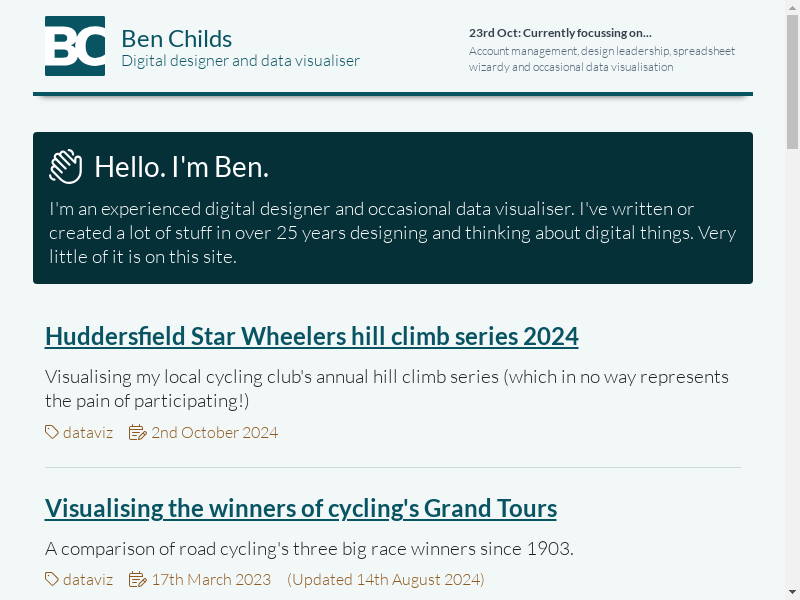Open the Visualising the winners of Grand Tours article
The width and height of the screenshot is (800, 600).
(300, 508)
